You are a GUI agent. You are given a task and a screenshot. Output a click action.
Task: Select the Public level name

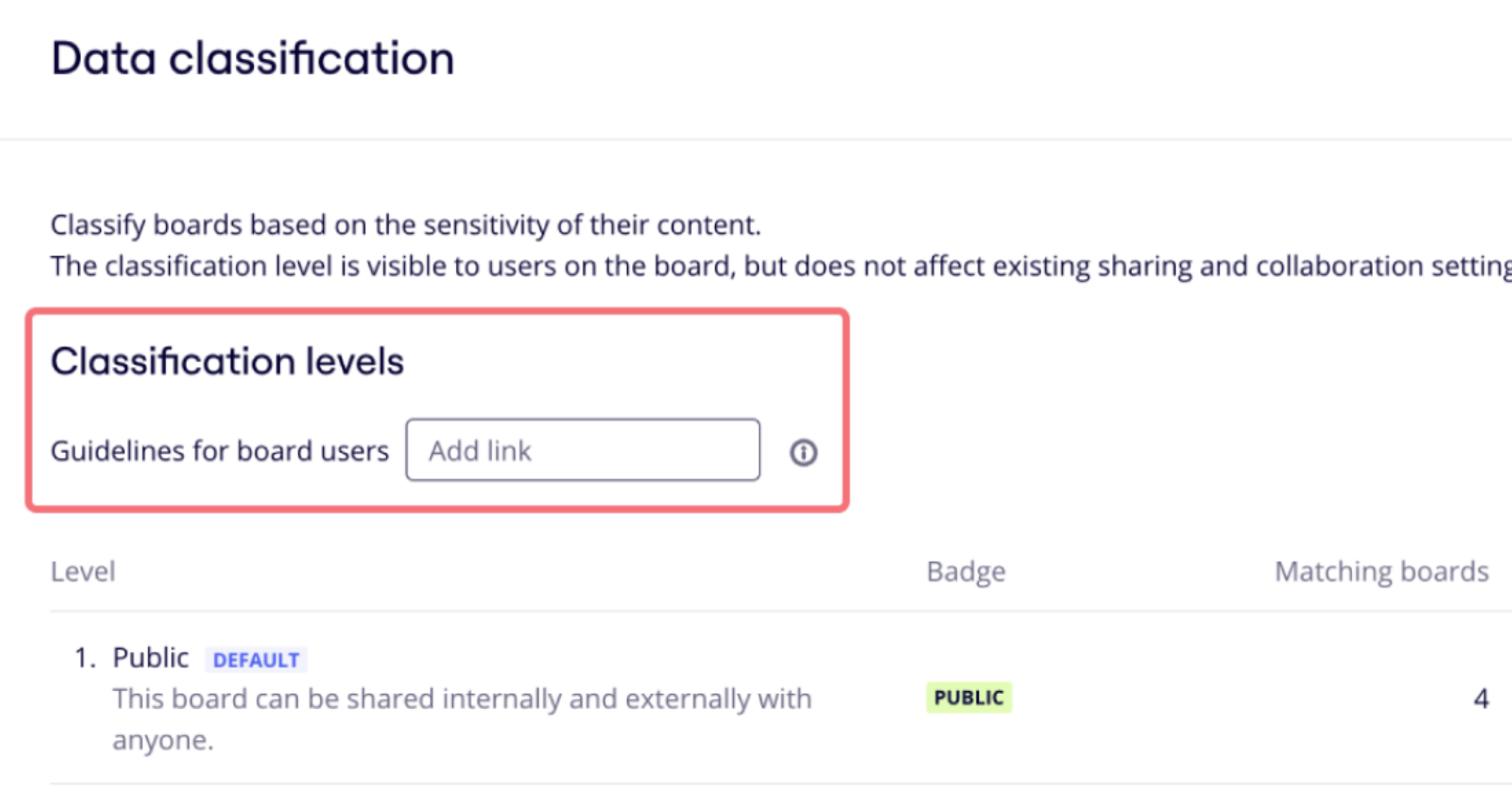150,657
